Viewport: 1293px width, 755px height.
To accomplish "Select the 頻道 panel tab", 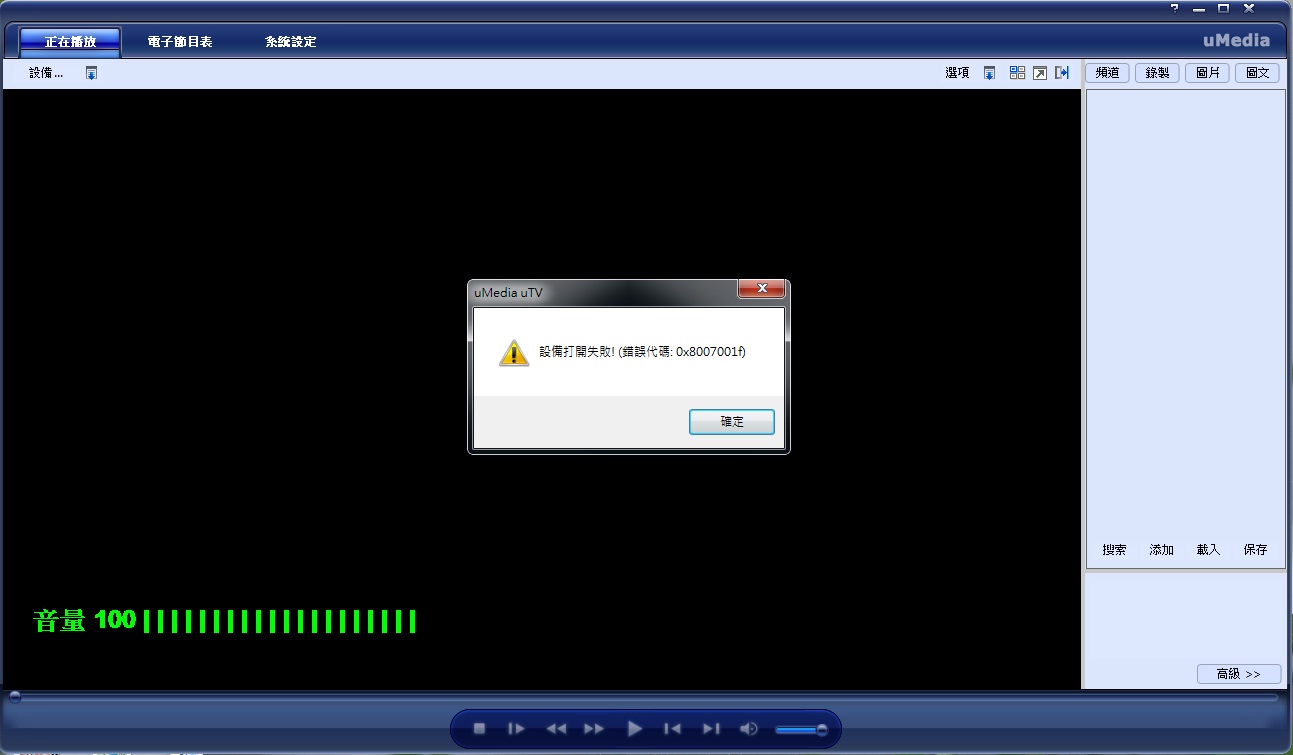I will tap(1107, 73).
